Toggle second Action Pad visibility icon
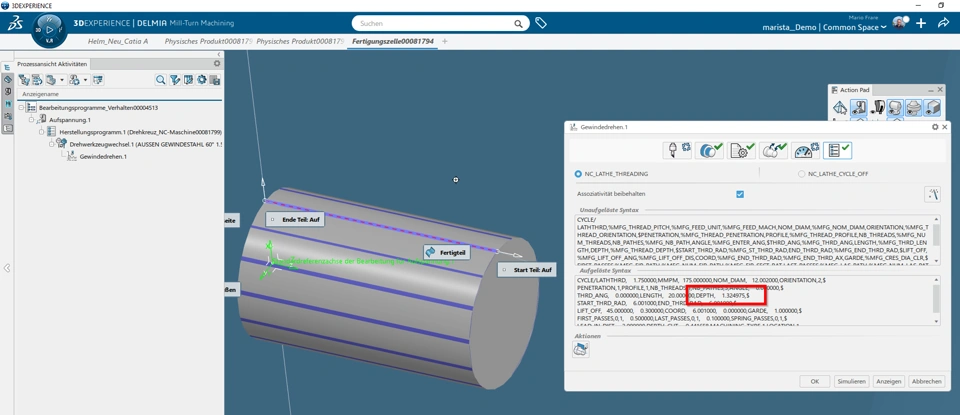 click(859, 108)
